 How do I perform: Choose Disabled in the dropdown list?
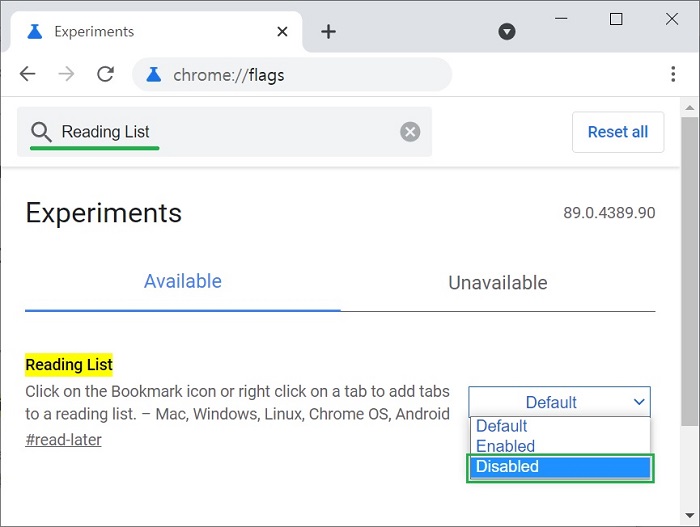560,467
